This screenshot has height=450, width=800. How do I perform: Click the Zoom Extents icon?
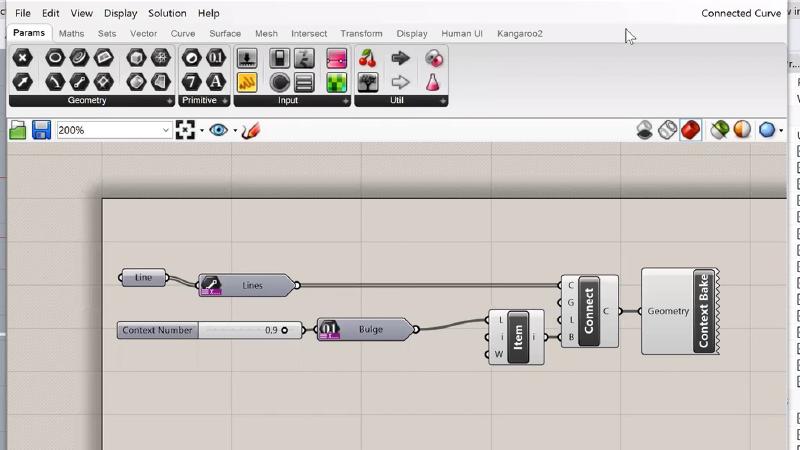click(185, 130)
